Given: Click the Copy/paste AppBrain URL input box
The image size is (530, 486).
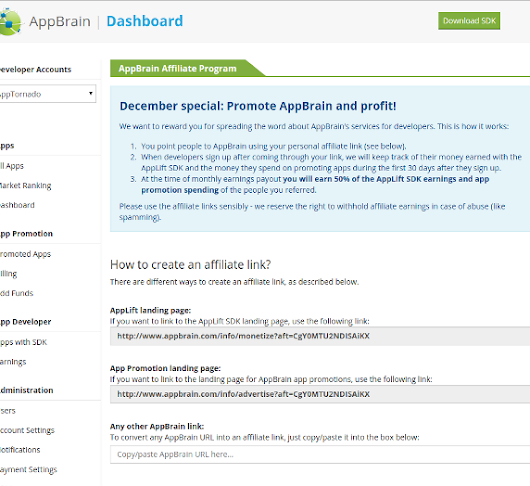Looking at the screenshot, I should (320, 454).
